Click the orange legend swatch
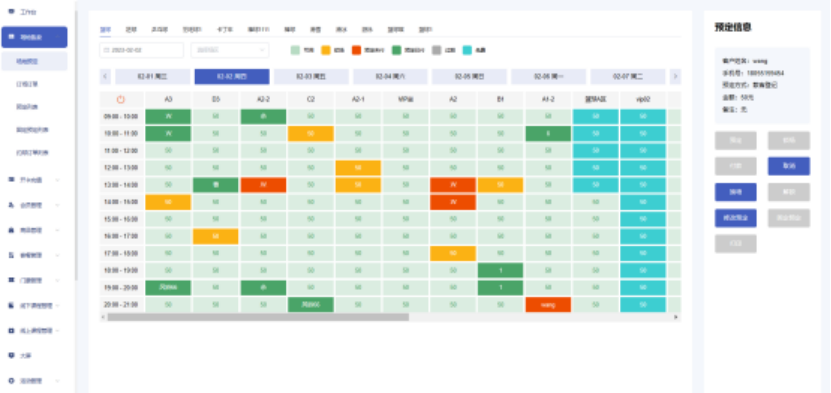The image size is (831, 393). click(x=326, y=50)
